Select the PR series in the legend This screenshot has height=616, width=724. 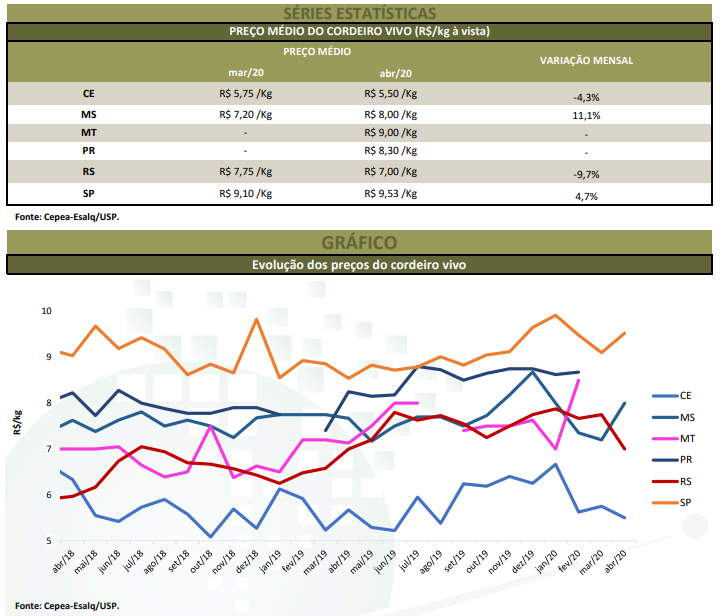point(663,459)
